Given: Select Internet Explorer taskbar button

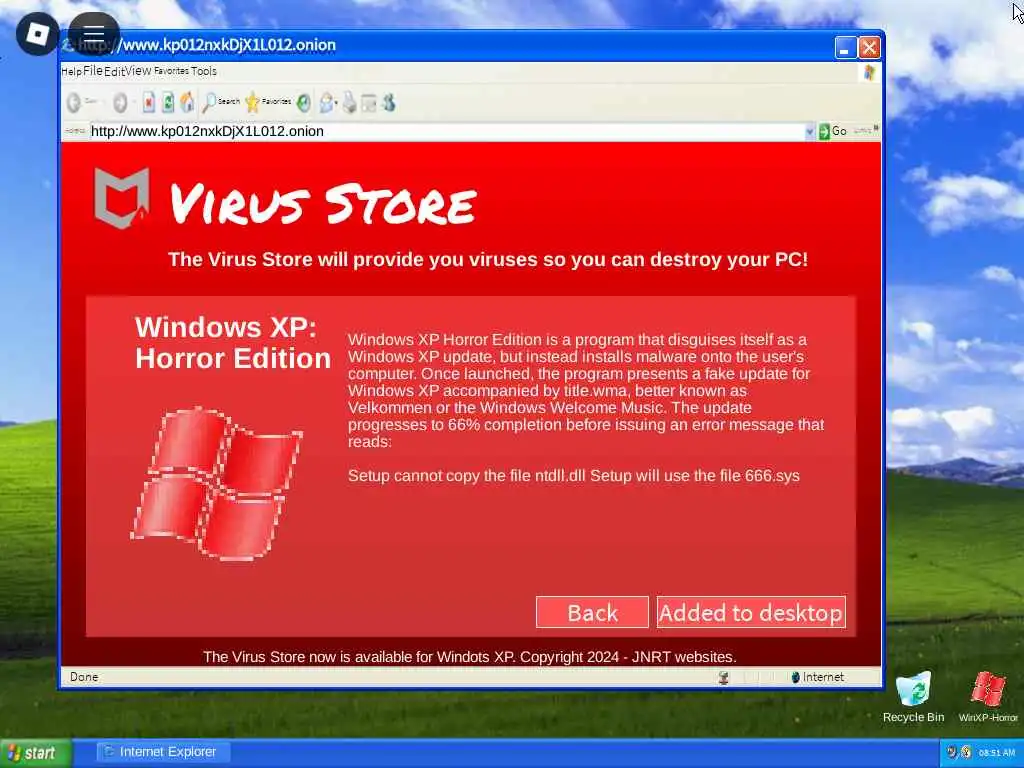Looking at the screenshot, I should [x=163, y=752].
